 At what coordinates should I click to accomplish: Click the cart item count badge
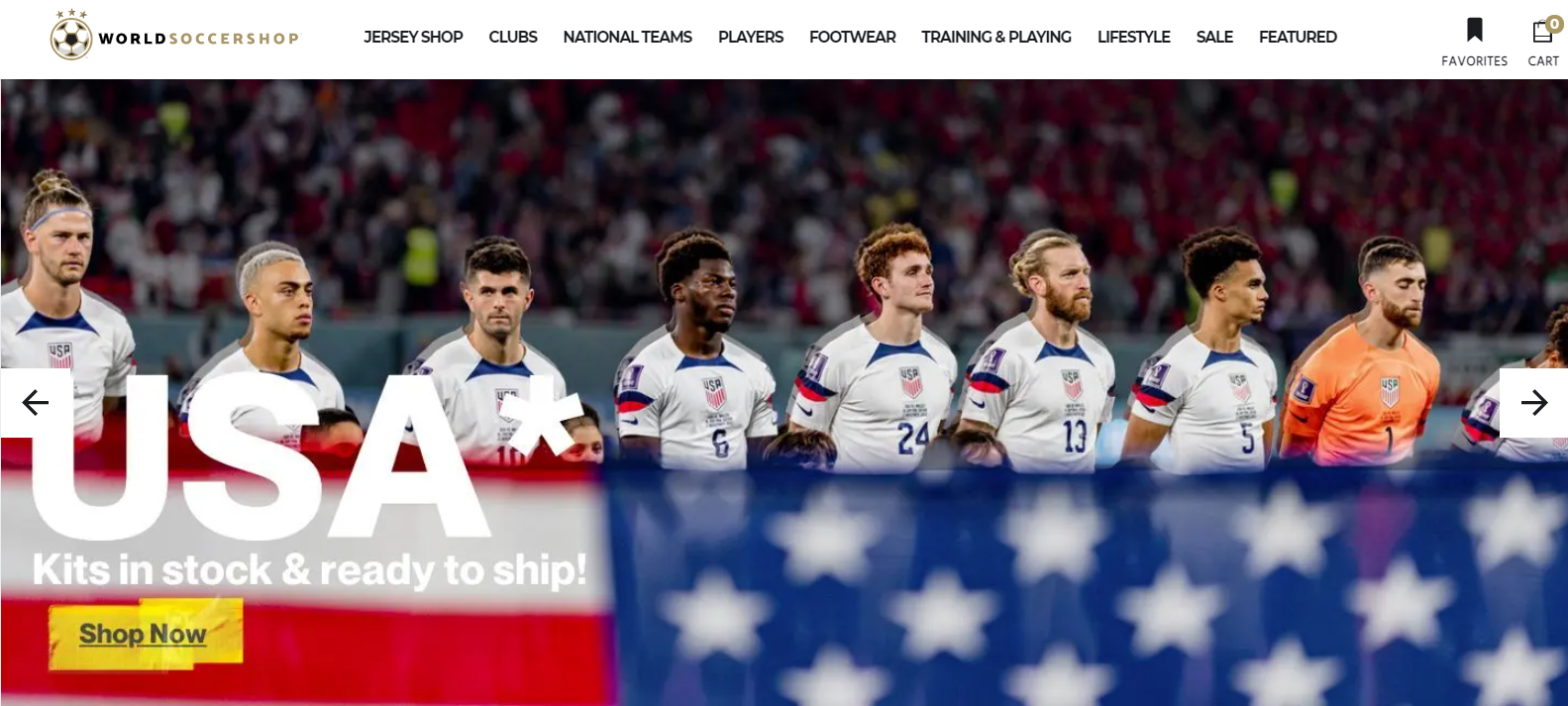(1554, 25)
